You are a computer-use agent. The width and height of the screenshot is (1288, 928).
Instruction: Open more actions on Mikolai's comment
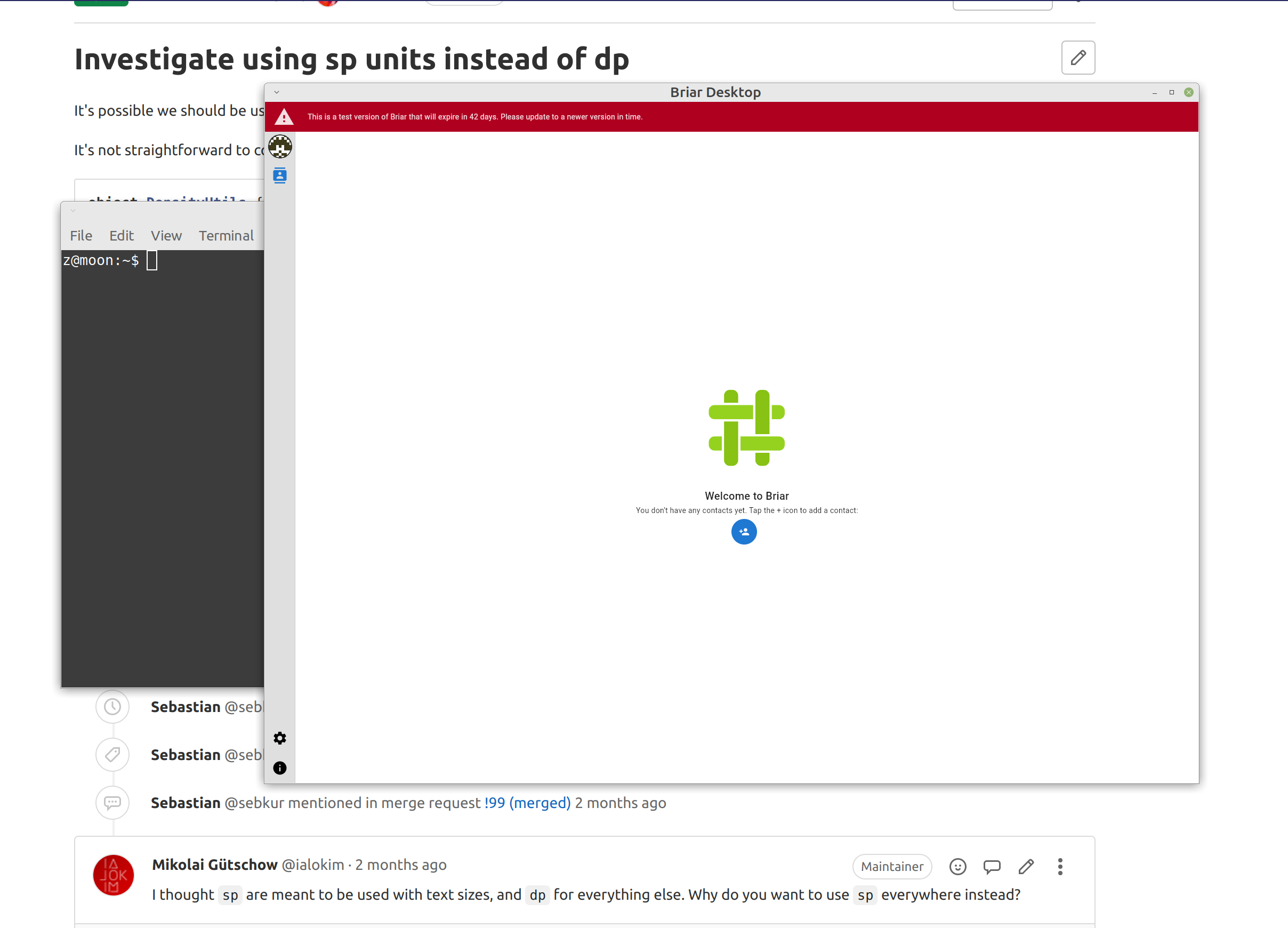point(1060,867)
